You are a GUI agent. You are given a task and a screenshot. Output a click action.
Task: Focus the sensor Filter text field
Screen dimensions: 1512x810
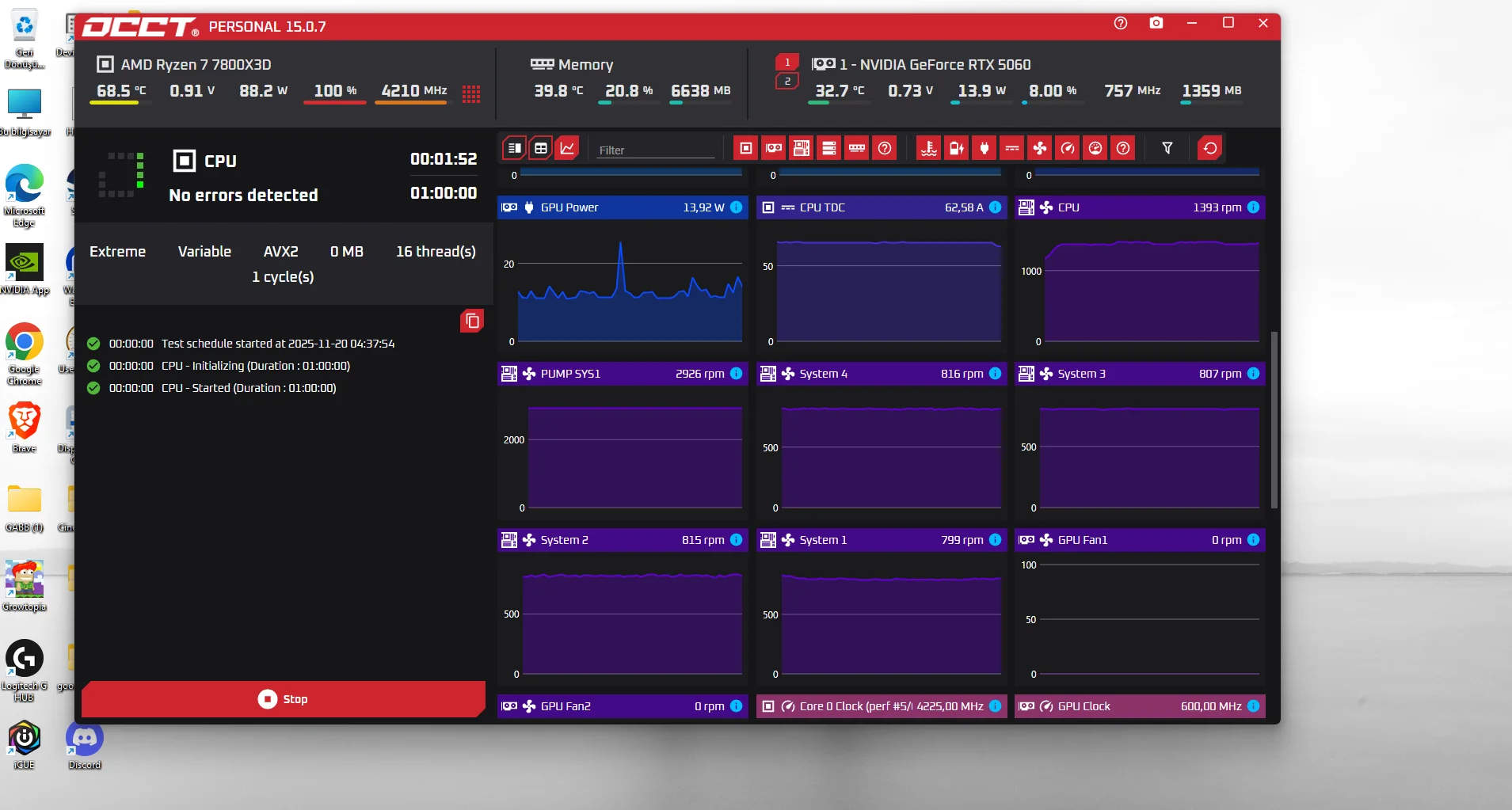656,150
